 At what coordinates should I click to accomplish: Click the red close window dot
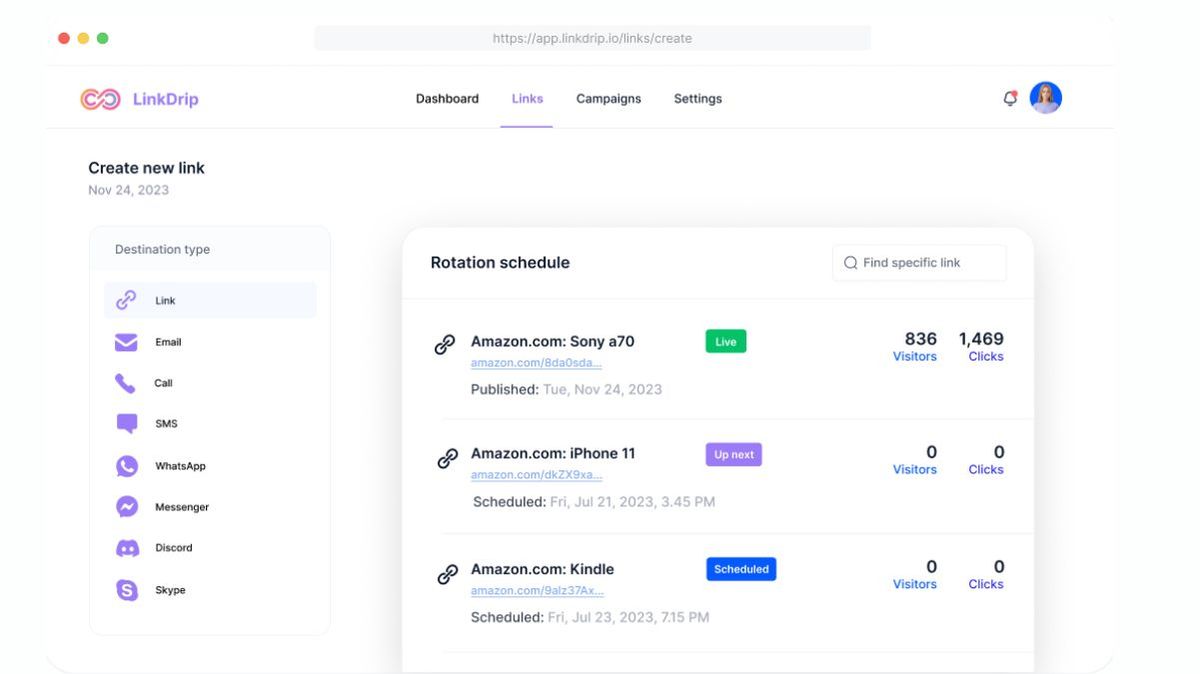(x=64, y=38)
